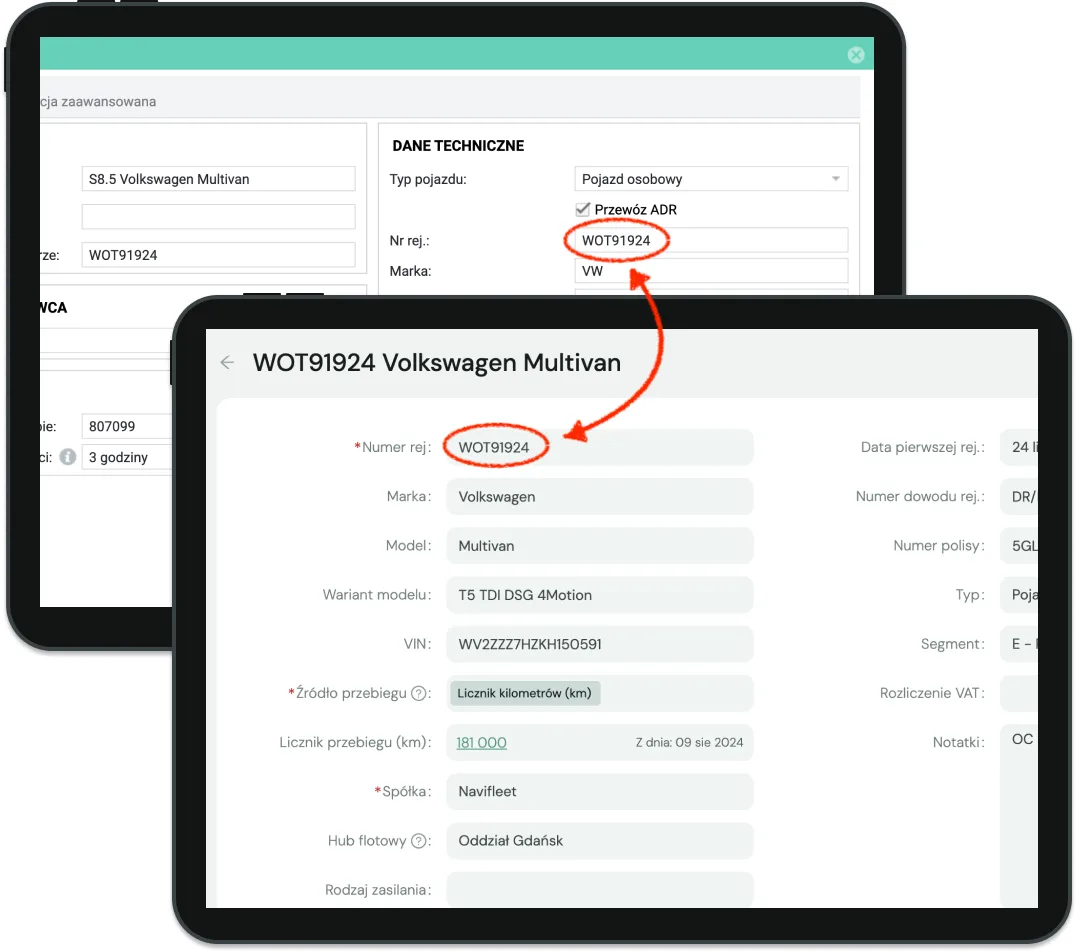The height and width of the screenshot is (952, 1076).
Task: Click the Data pierwszej rej. field
Action: tap(1019, 448)
